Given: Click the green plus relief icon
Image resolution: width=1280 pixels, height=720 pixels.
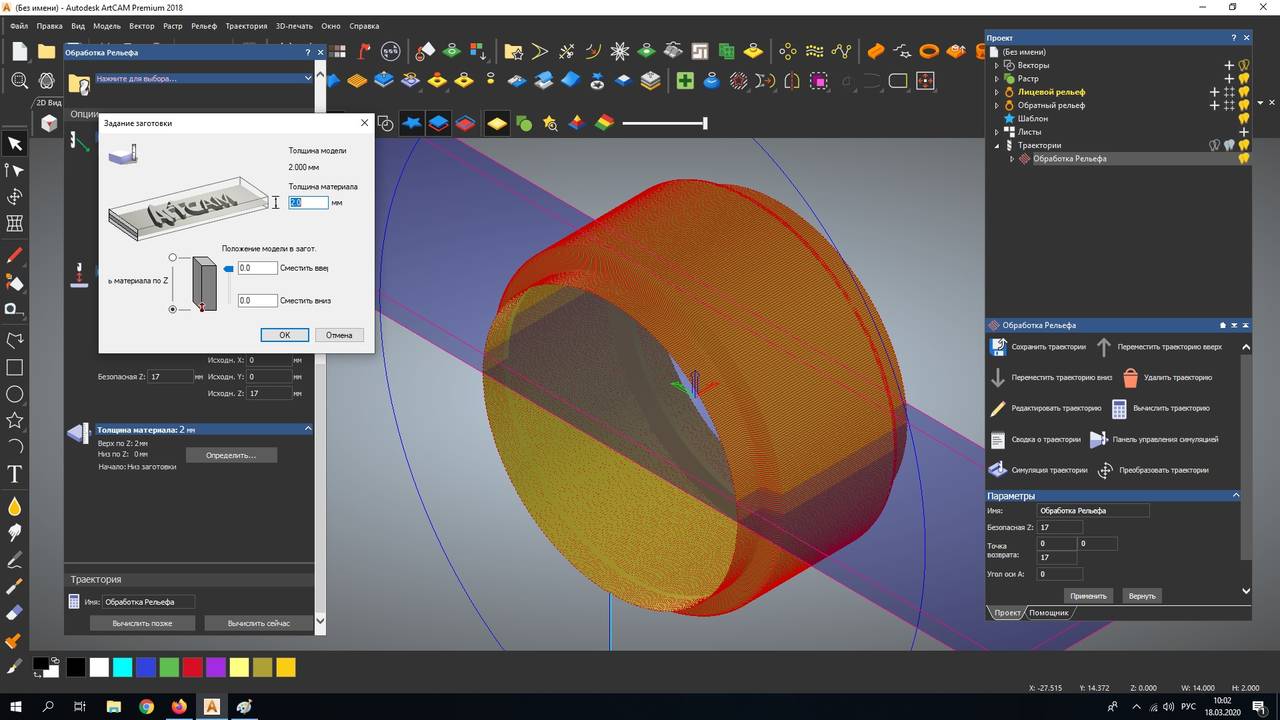Looking at the screenshot, I should [685, 80].
